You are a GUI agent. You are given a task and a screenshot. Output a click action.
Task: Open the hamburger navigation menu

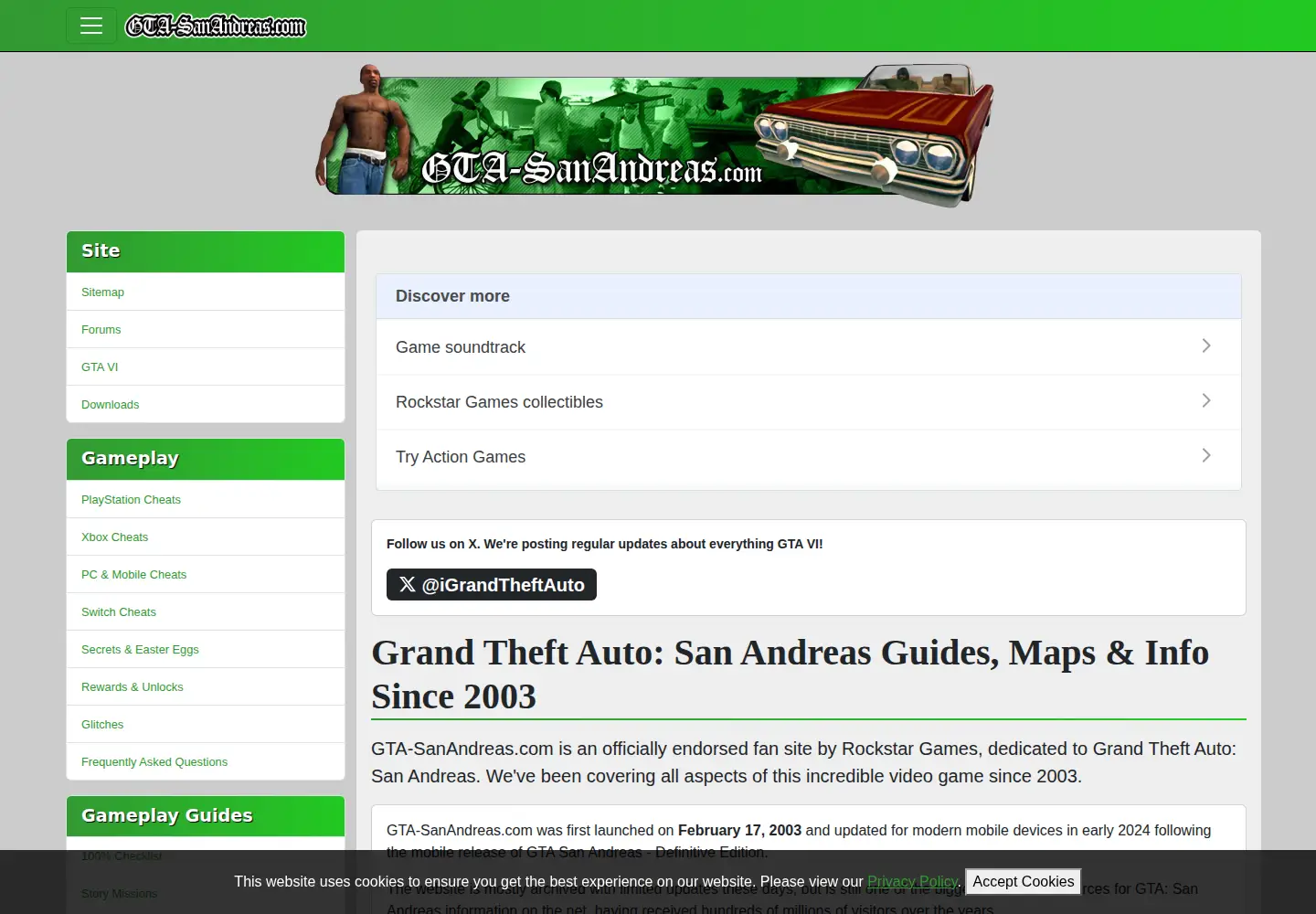tap(91, 26)
